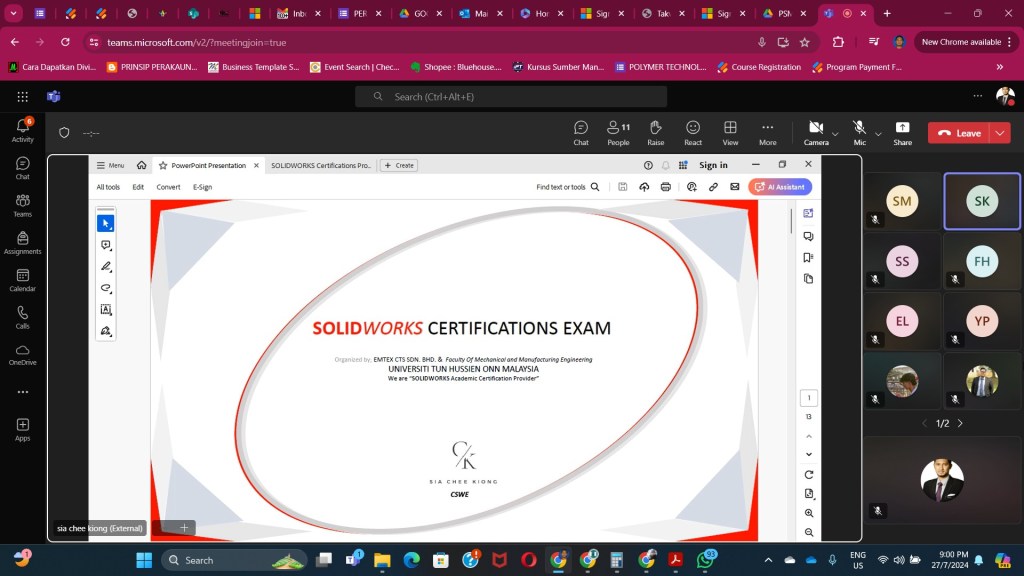Raise your hand in the meeting

coord(655,131)
